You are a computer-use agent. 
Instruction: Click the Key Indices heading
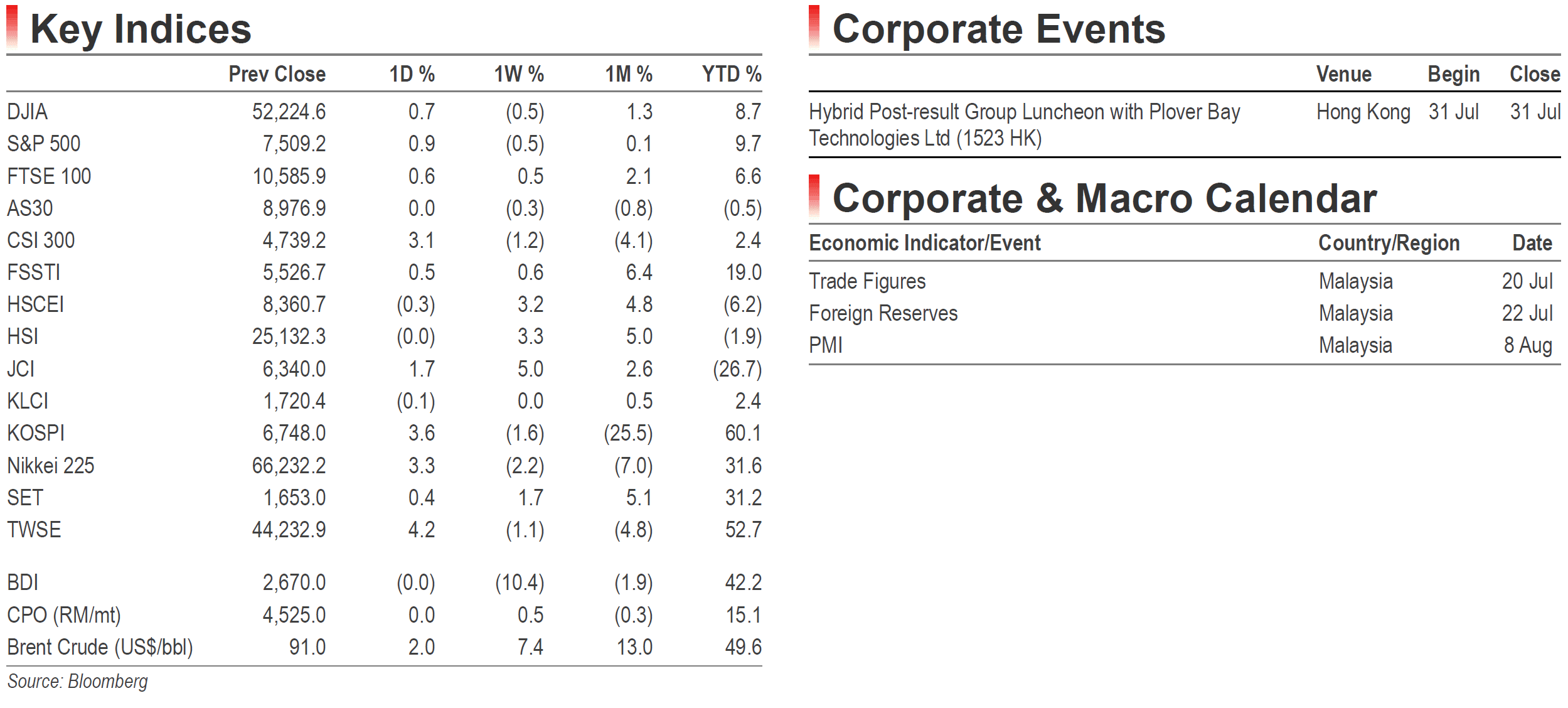click(x=141, y=29)
